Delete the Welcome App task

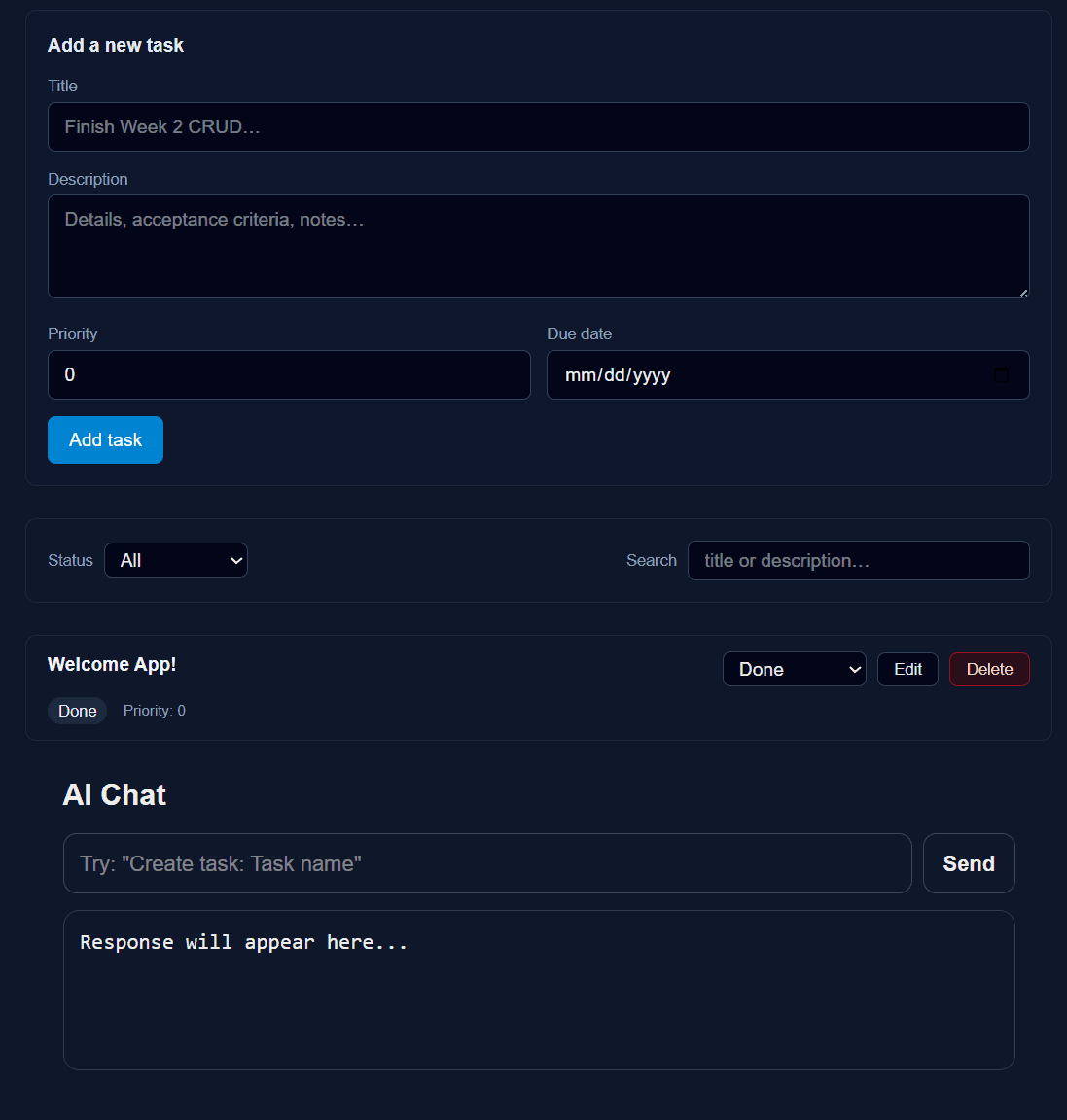click(988, 669)
